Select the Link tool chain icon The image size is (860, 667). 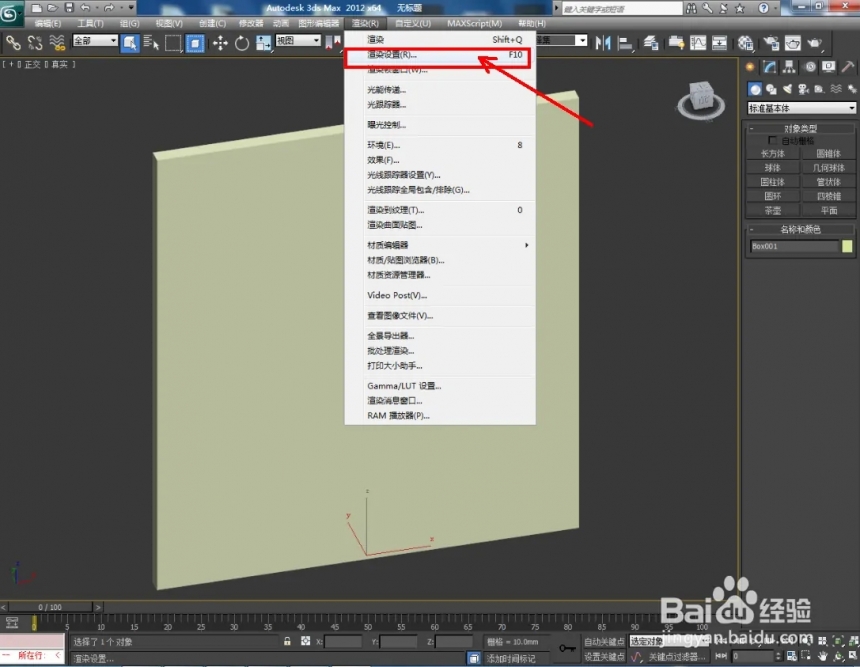tap(13, 43)
